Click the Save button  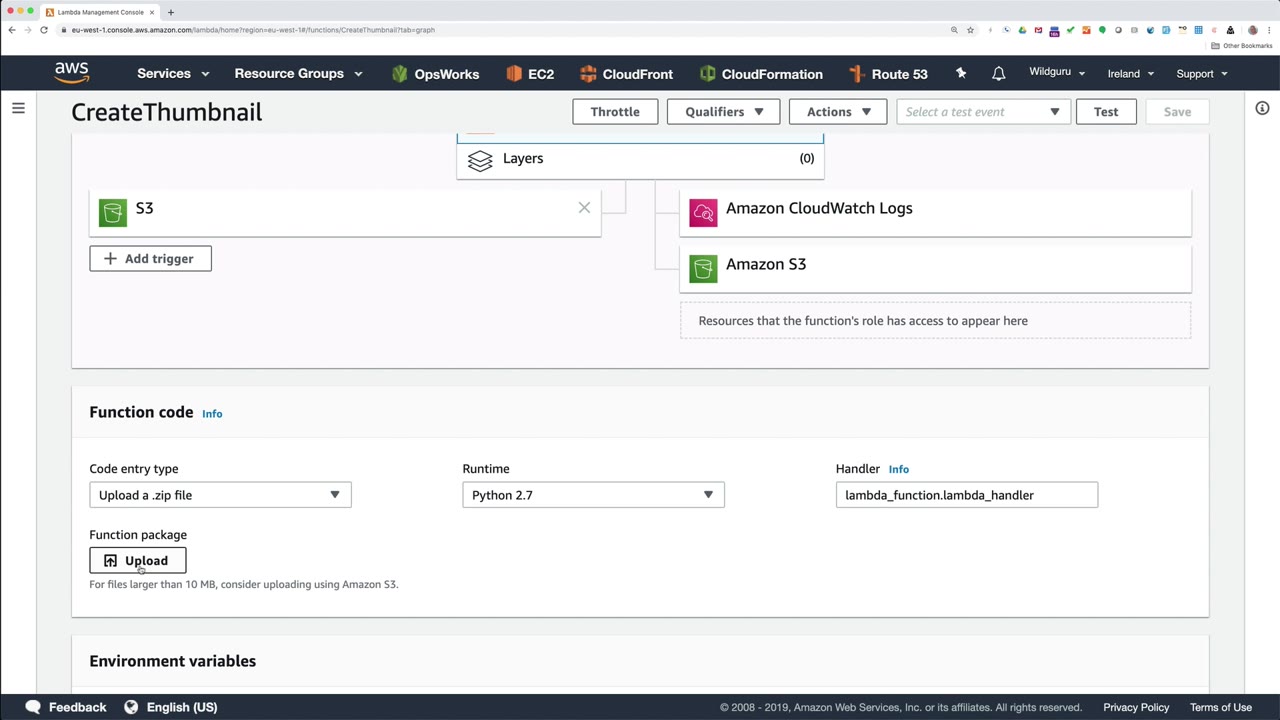(1177, 112)
